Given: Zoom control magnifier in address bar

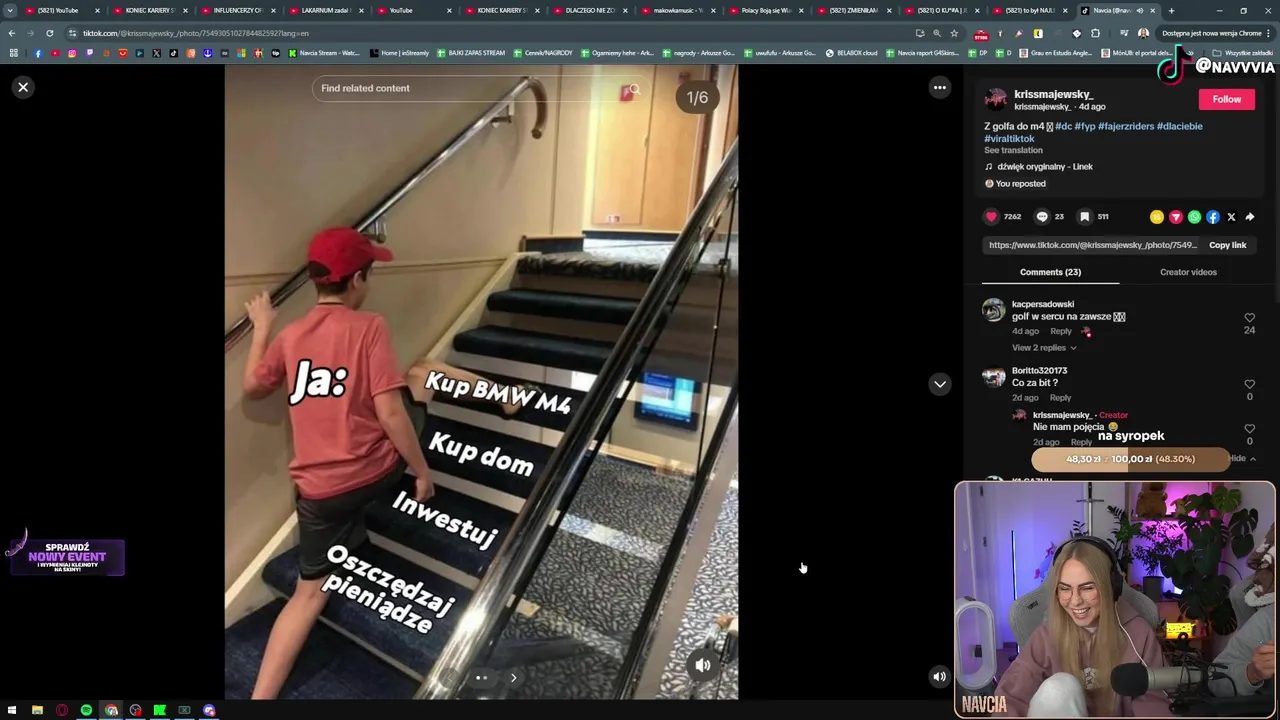Looking at the screenshot, I should (x=937, y=33).
